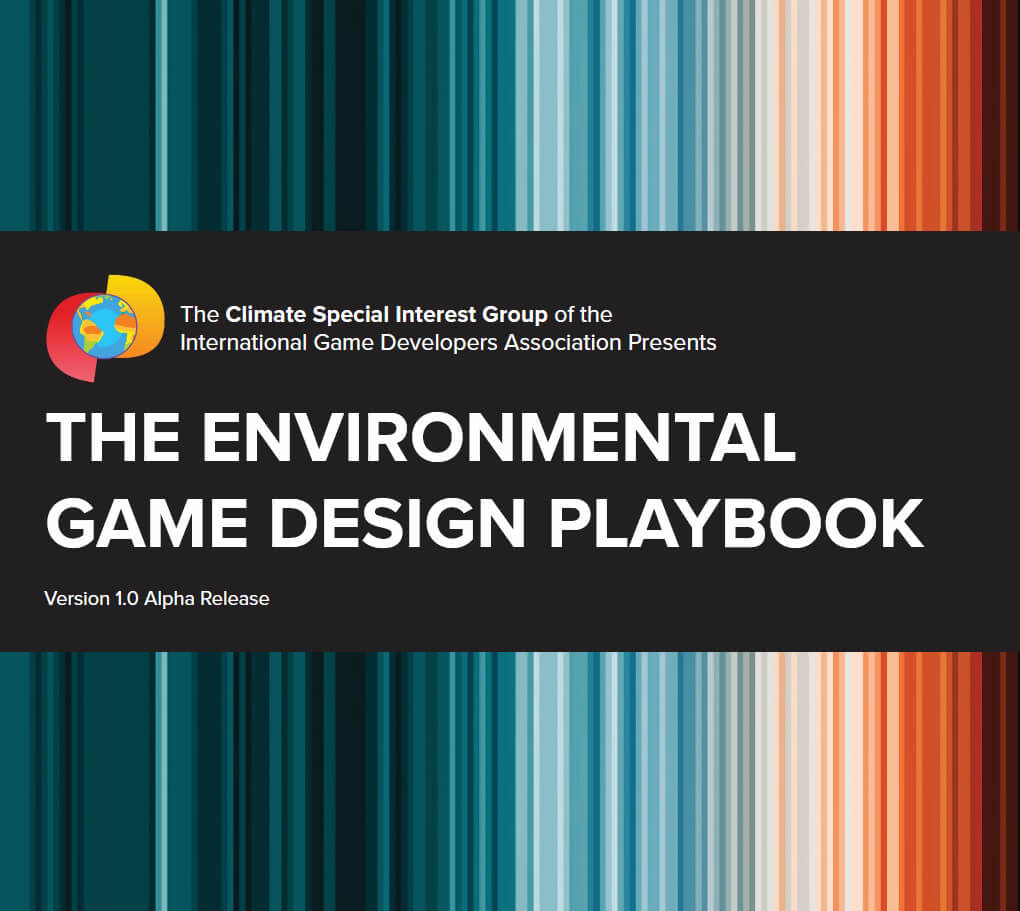Click the Version 1.0 Alpha Release label
This screenshot has height=911, width=1020.
(x=156, y=598)
